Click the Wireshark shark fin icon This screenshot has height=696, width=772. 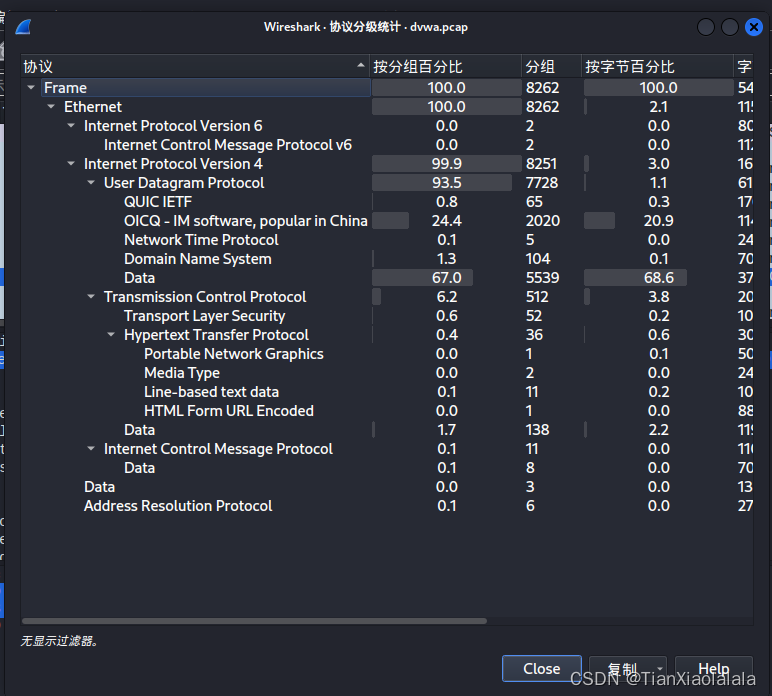(x=23, y=27)
